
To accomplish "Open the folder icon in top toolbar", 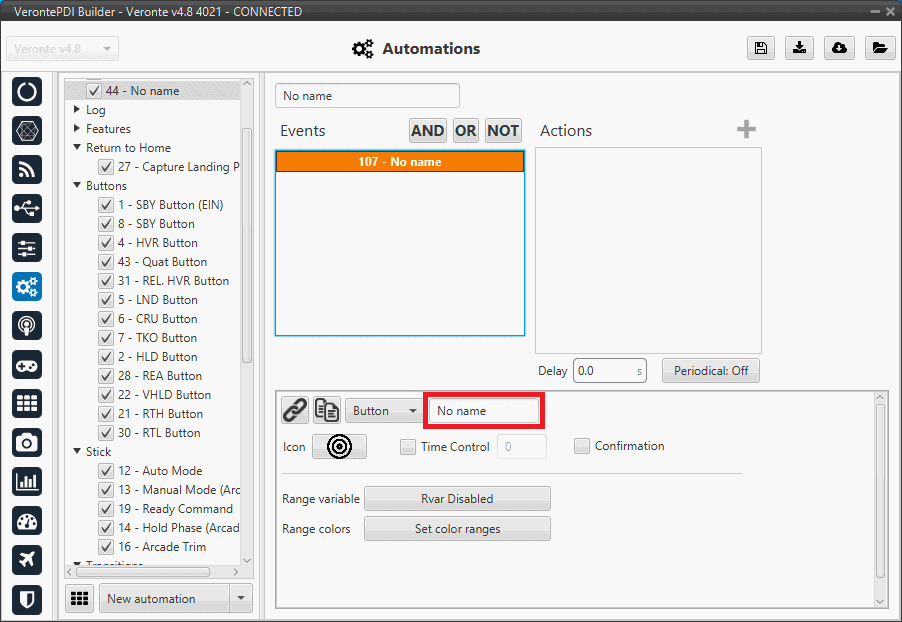I will (878, 48).
